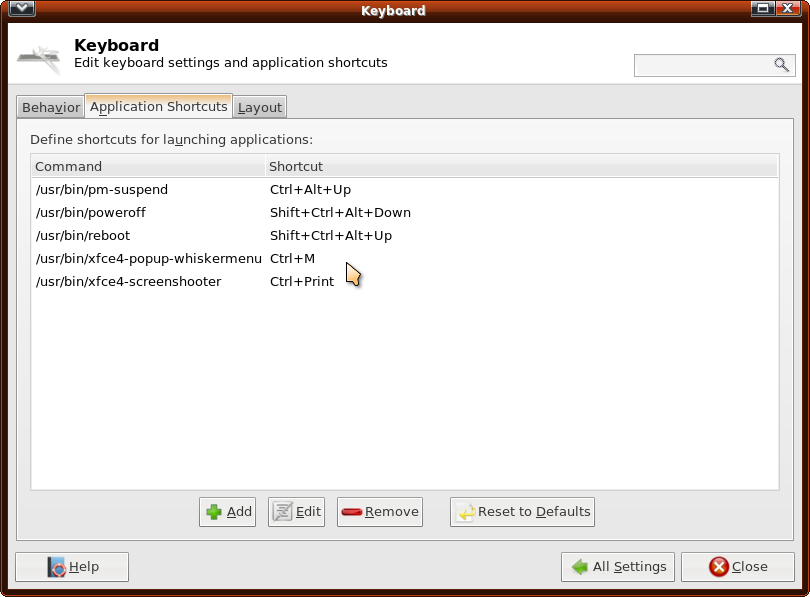810x597 pixels.
Task: Switch to the Behavior tab
Action: pyautogui.click(x=50, y=108)
